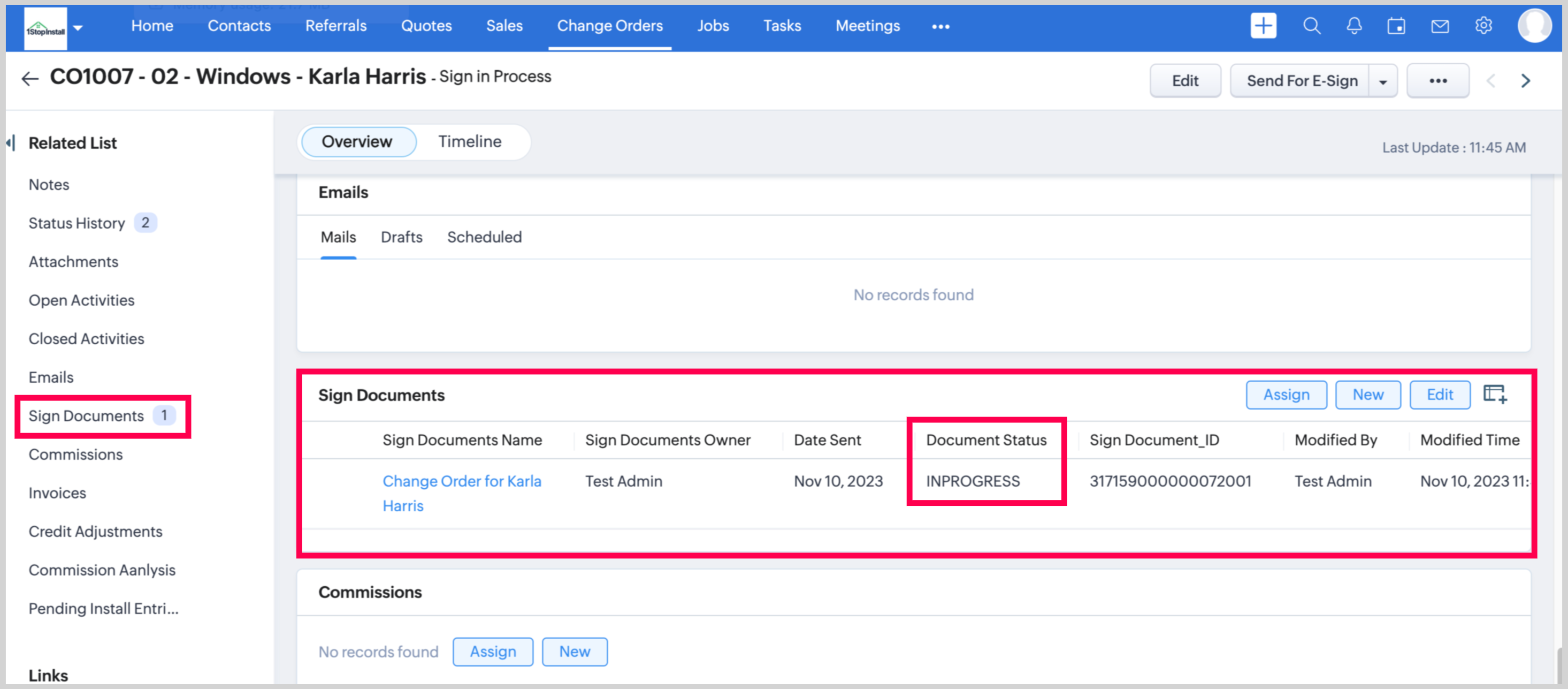The height and width of the screenshot is (689, 1568).
Task: Open the search magnifier icon
Action: click(x=1311, y=26)
